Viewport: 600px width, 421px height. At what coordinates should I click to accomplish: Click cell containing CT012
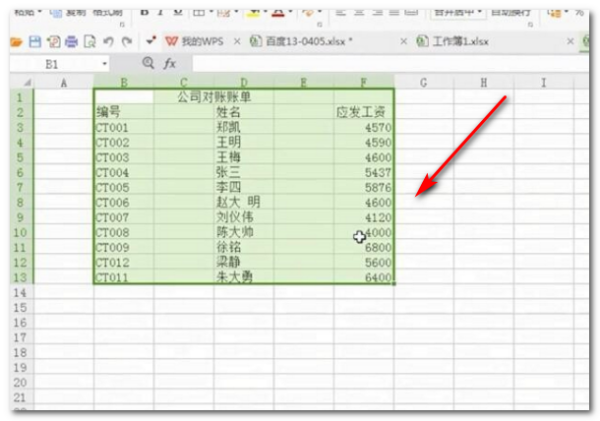click(x=123, y=263)
